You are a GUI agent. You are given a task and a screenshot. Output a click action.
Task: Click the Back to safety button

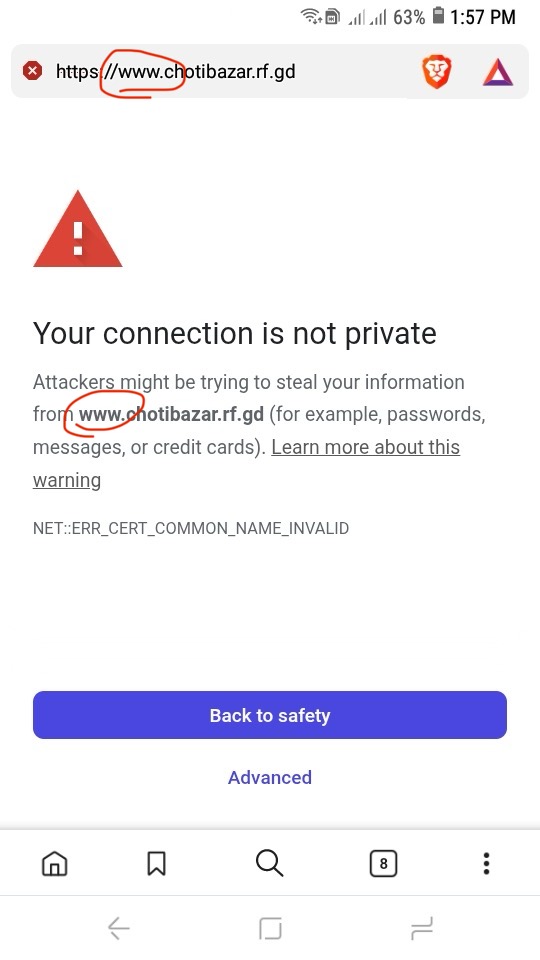[270, 715]
